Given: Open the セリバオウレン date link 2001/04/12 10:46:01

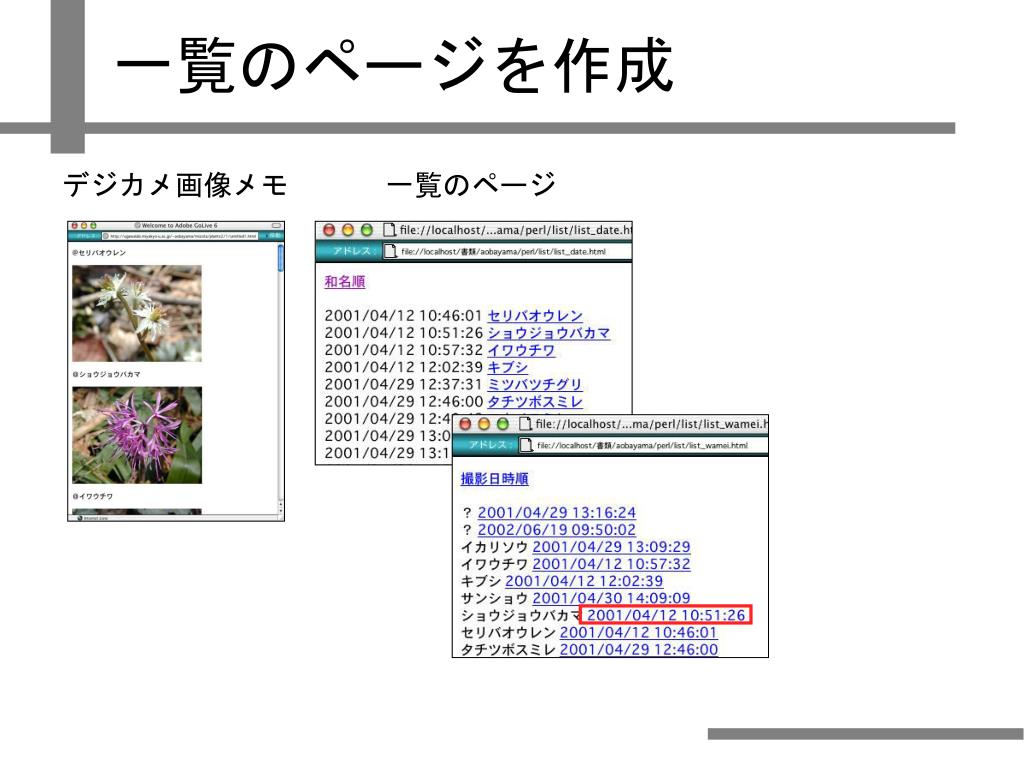Looking at the screenshot, I should tap(639, 632).
